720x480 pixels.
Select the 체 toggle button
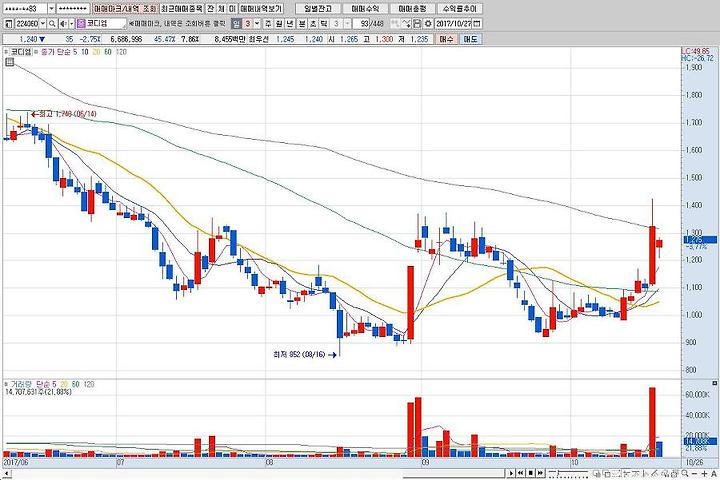(221, 9)
